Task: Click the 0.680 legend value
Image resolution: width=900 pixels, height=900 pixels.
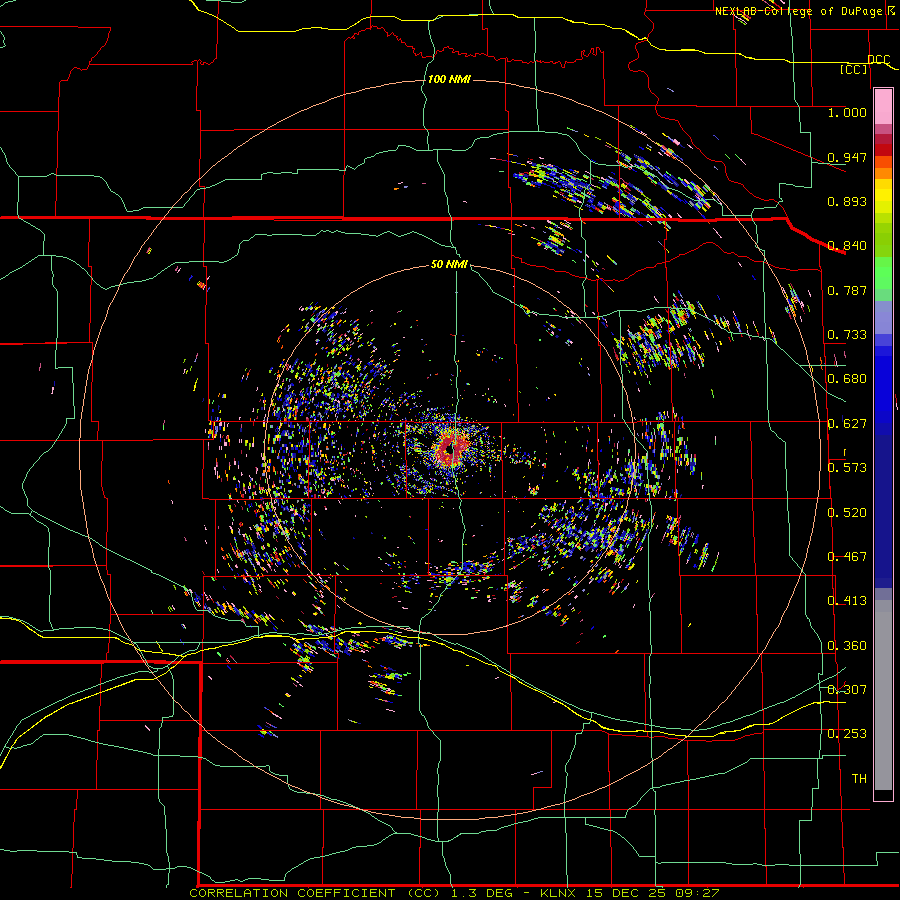Action: click(847, 379)
